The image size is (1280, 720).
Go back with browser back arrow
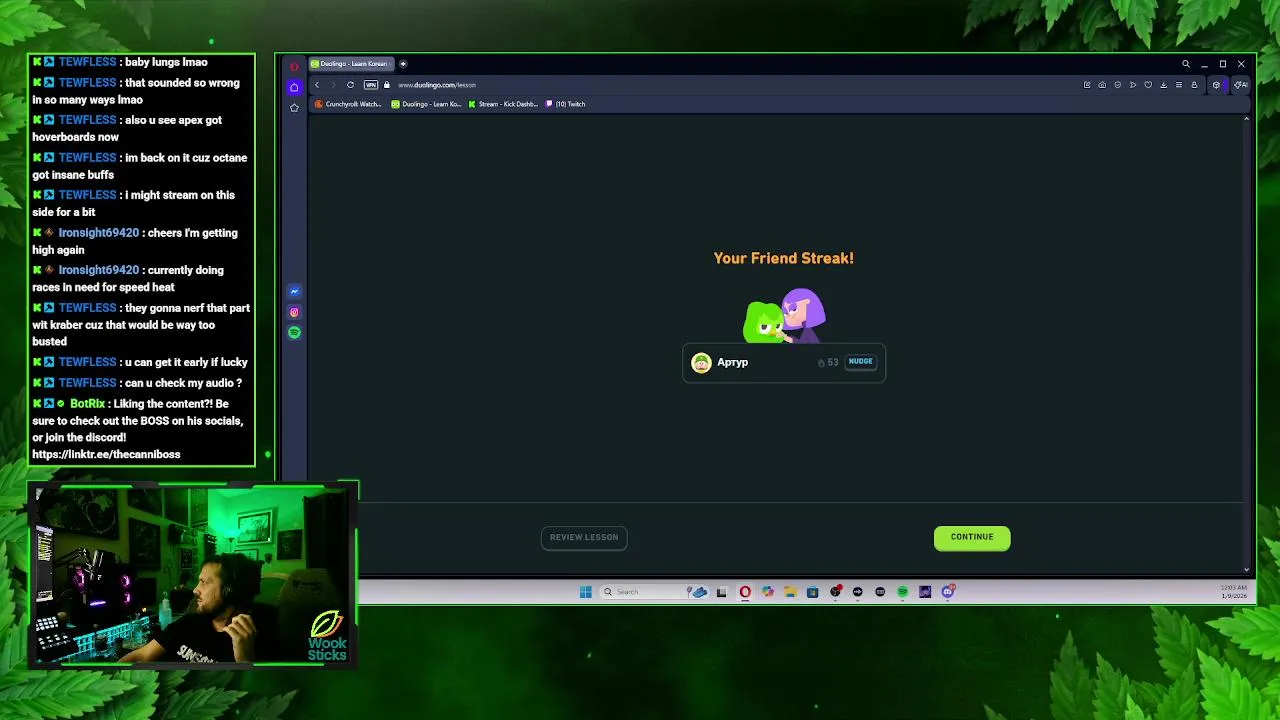pos(317,85)
